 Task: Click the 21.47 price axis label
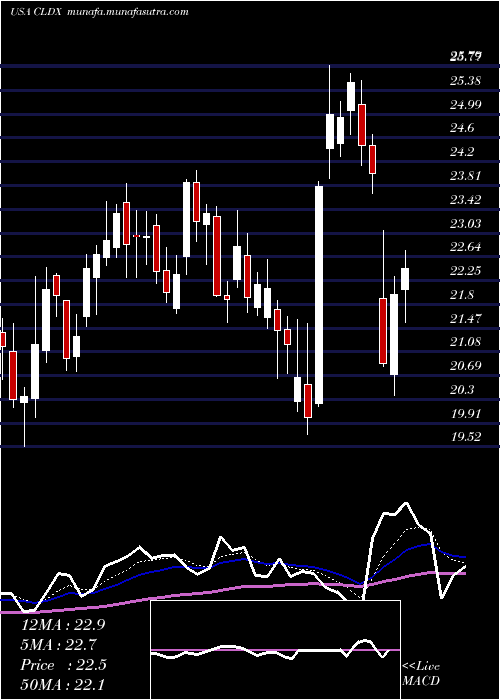click(x=465, y=318)
